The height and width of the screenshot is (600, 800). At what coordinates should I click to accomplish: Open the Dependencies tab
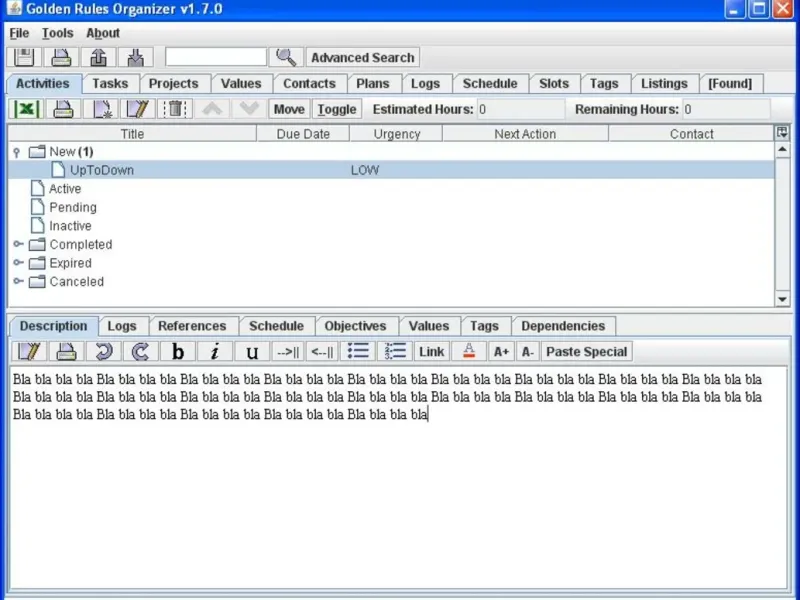(x=563, y=326)
